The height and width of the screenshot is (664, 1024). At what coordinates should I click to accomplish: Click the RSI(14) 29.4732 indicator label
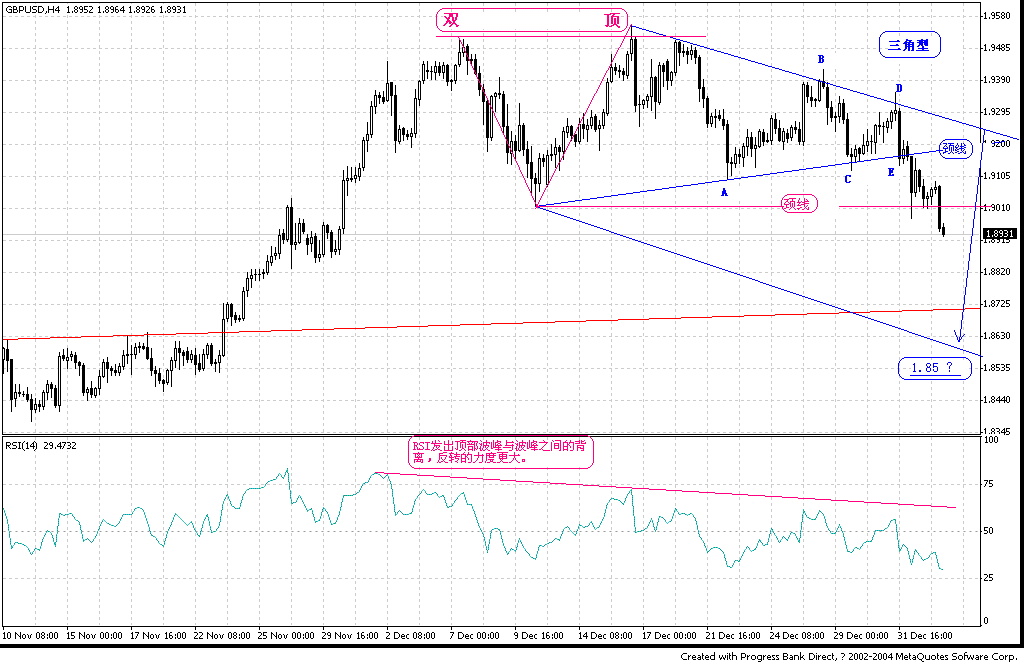coord(40,445)
